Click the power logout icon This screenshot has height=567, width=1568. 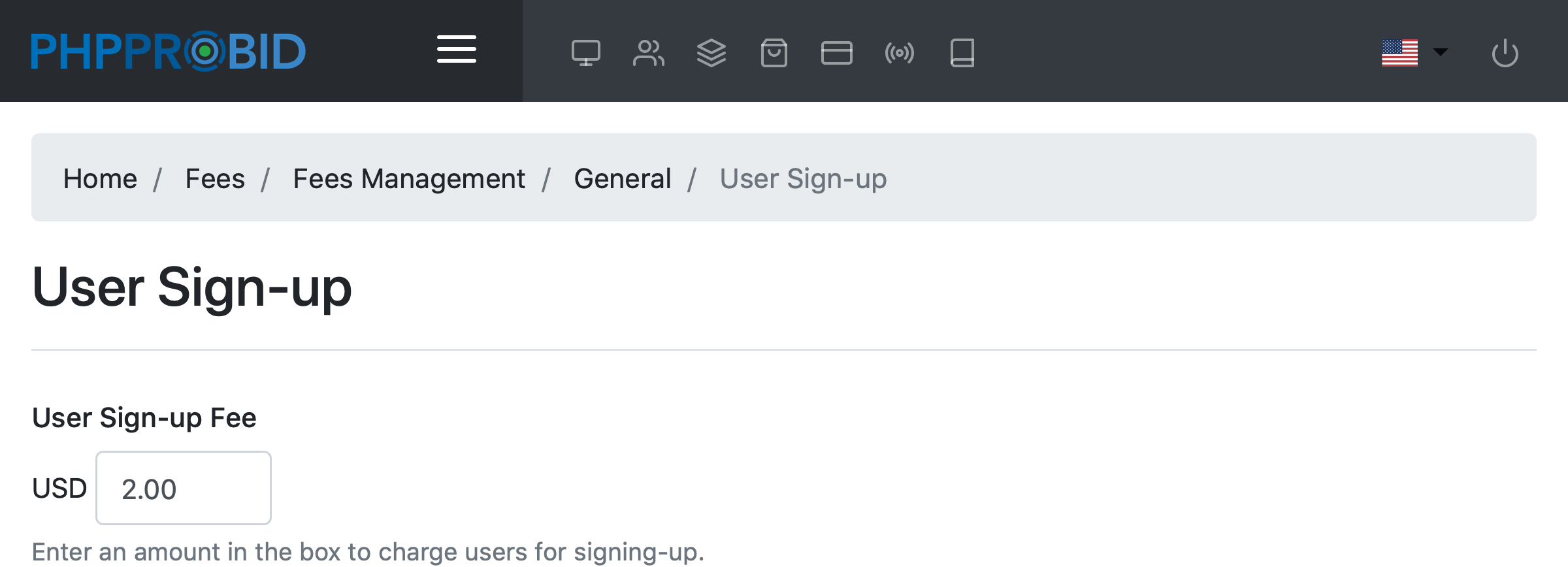click(1505, 53)
